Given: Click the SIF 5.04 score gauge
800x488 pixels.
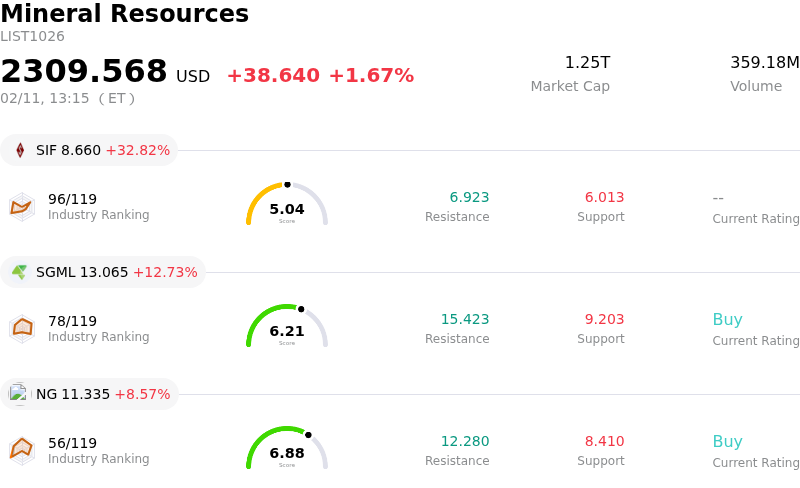Looking at the screenshot, I should [287, 205].
